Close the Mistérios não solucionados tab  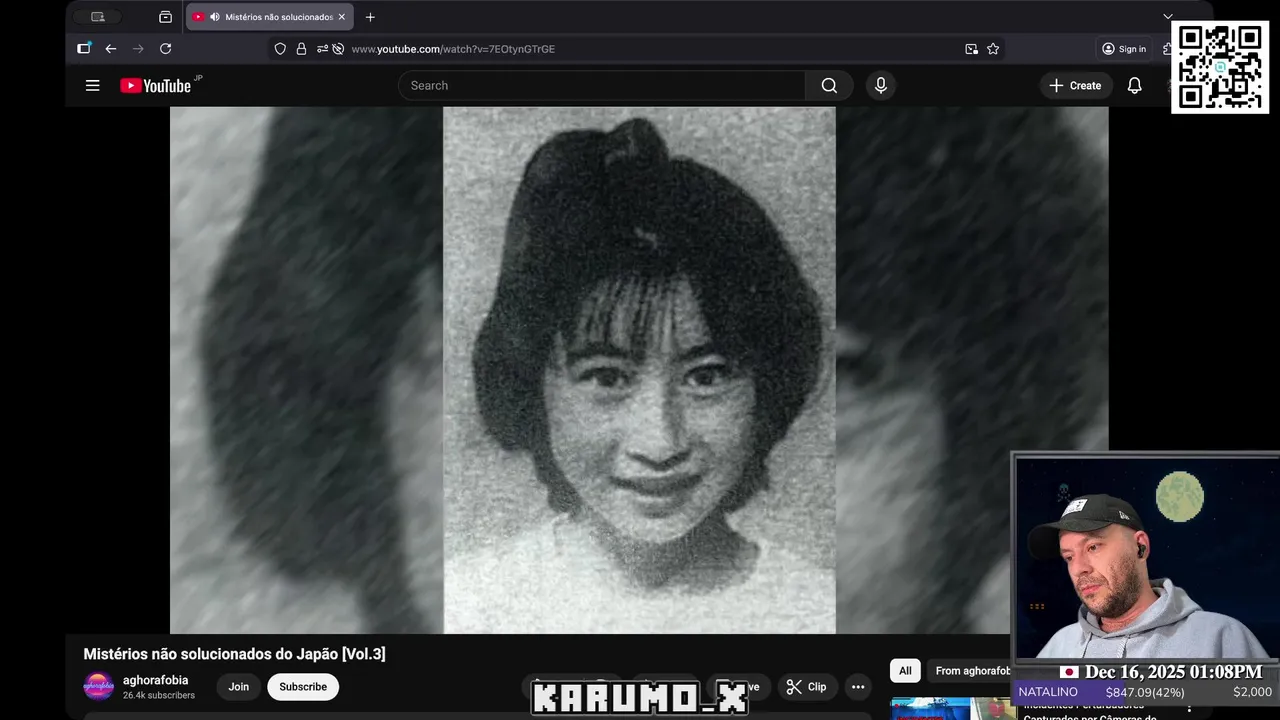coord(341,17)
